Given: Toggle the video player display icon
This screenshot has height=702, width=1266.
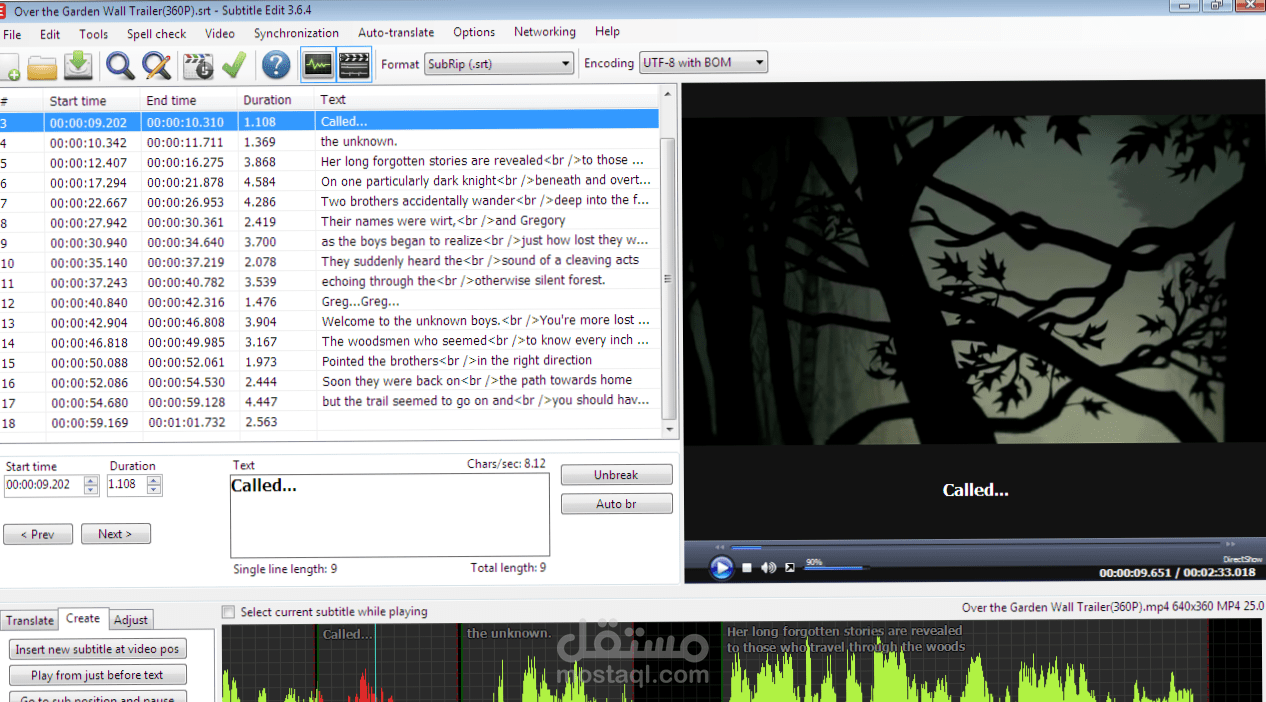Looking at the screenshot, I should (x=354, y=65).
